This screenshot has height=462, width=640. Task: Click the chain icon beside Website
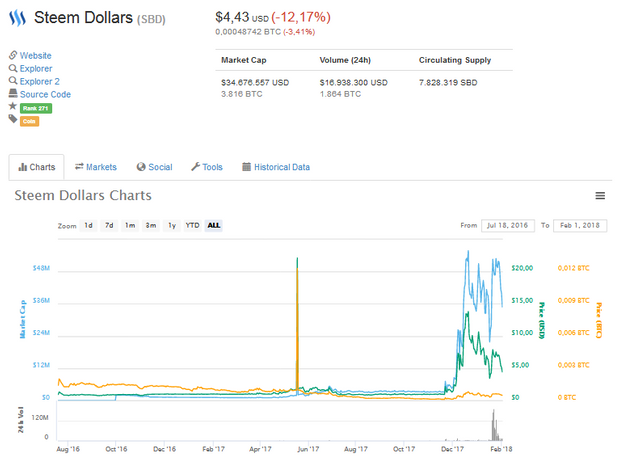[13, 55]
